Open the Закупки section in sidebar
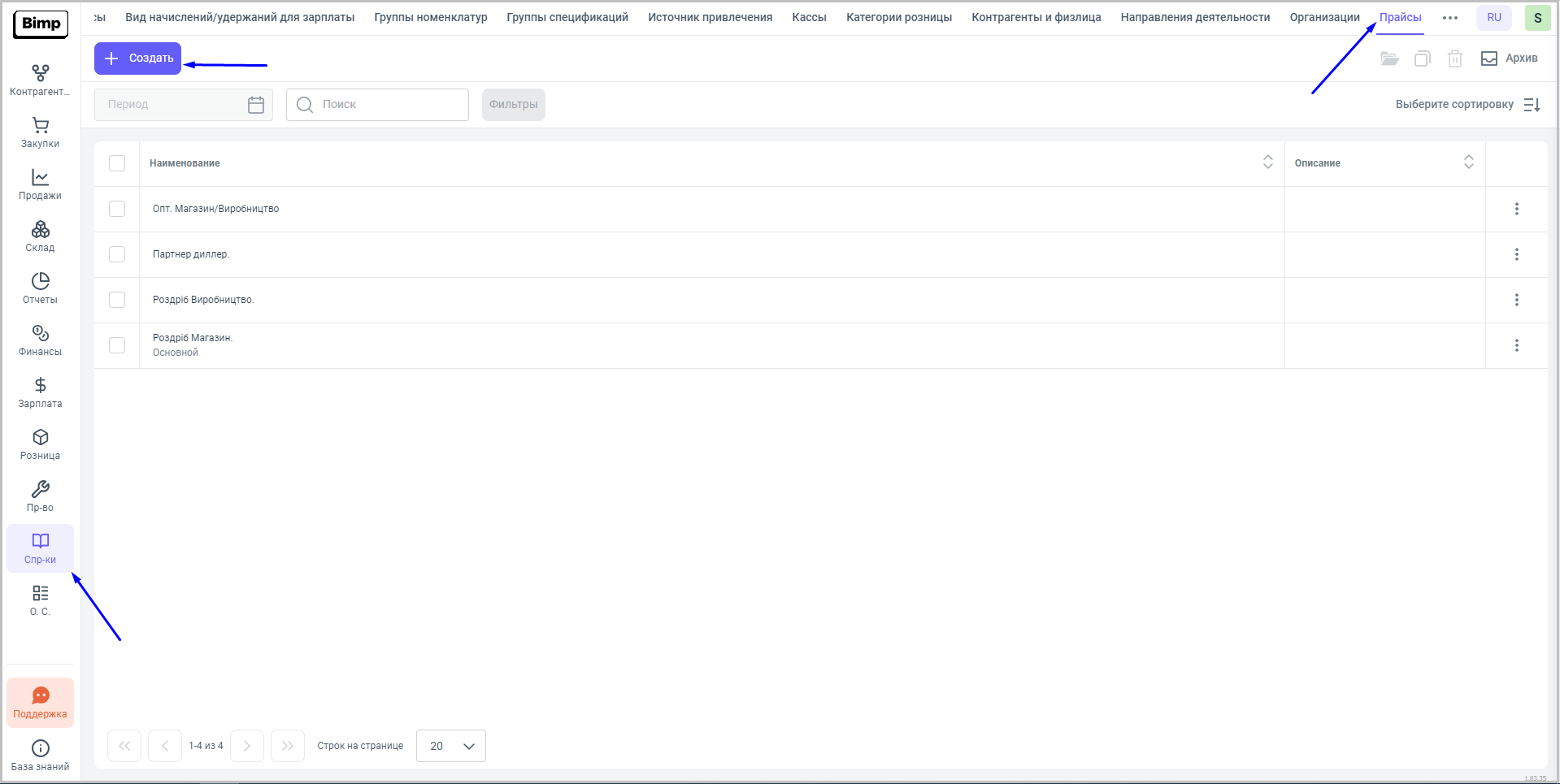Viewport: 1560px width, 784px height. [40, 133]
